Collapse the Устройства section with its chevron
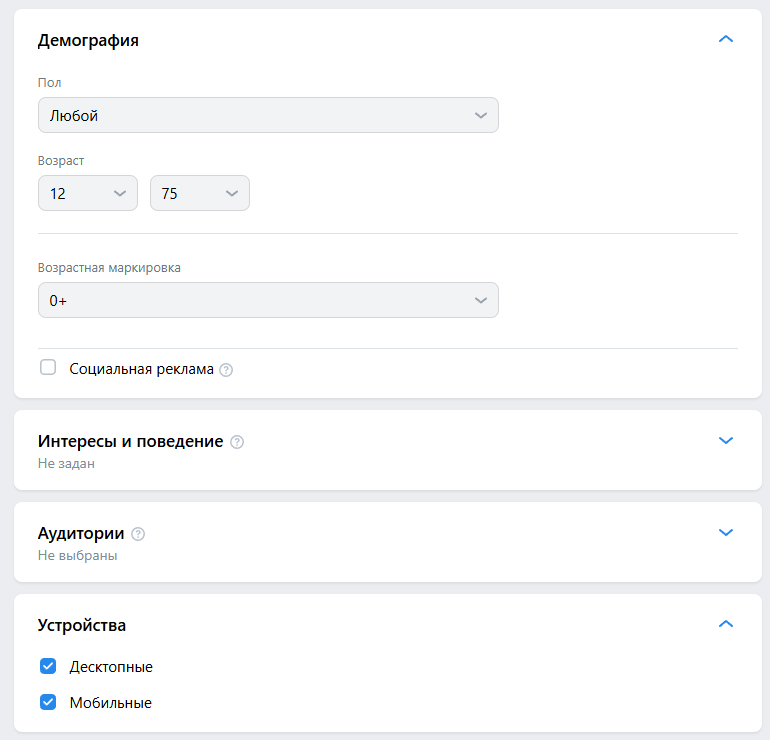The height and width of the screenshot is (740, 770). coord(725,624)
